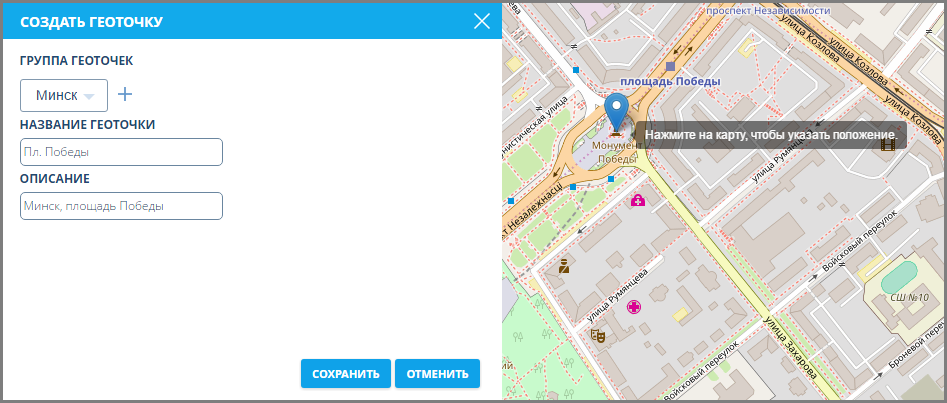Select the cinema film icon on the map

pyautogui.click(x=887, y=144)
